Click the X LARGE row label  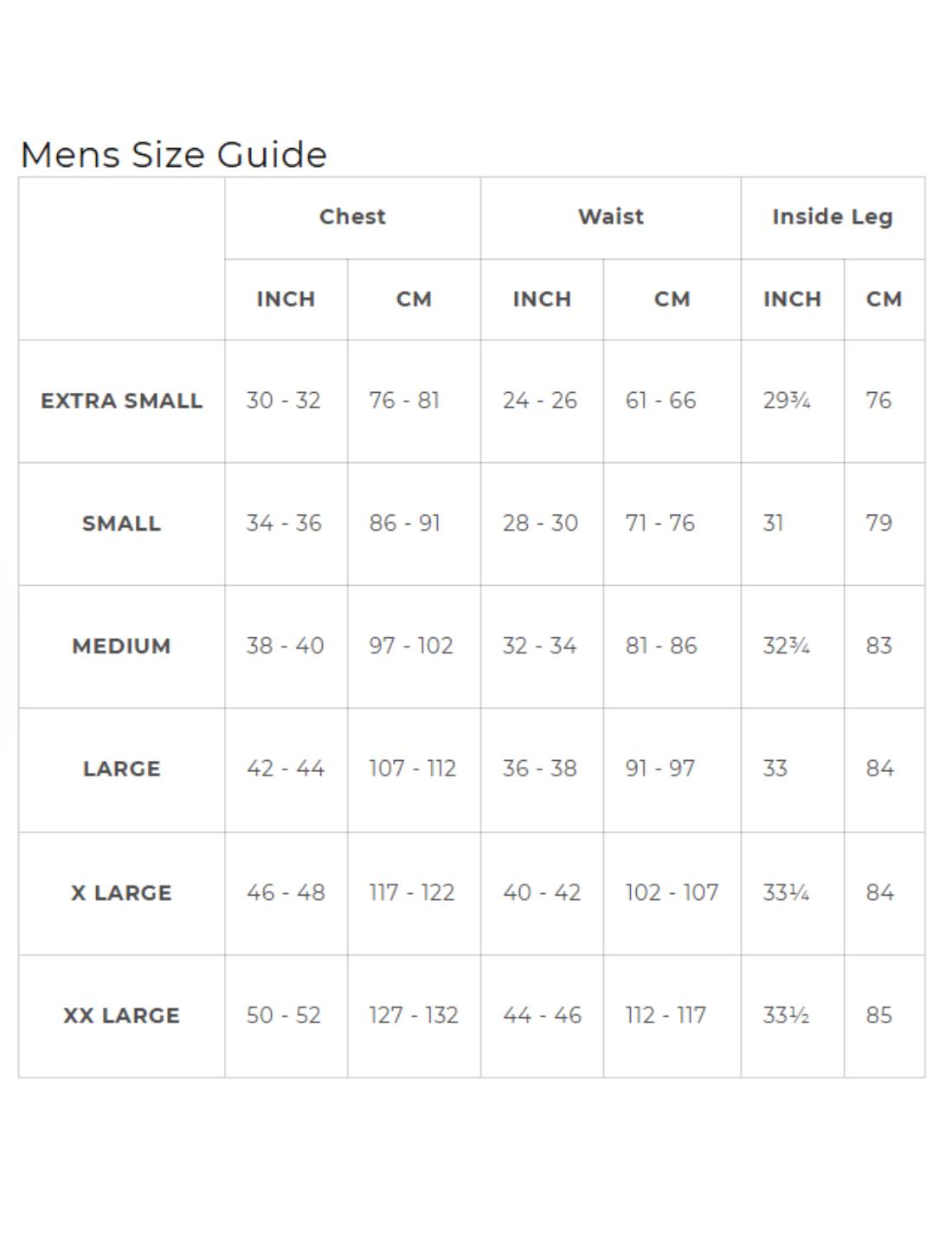click(121, 893)
